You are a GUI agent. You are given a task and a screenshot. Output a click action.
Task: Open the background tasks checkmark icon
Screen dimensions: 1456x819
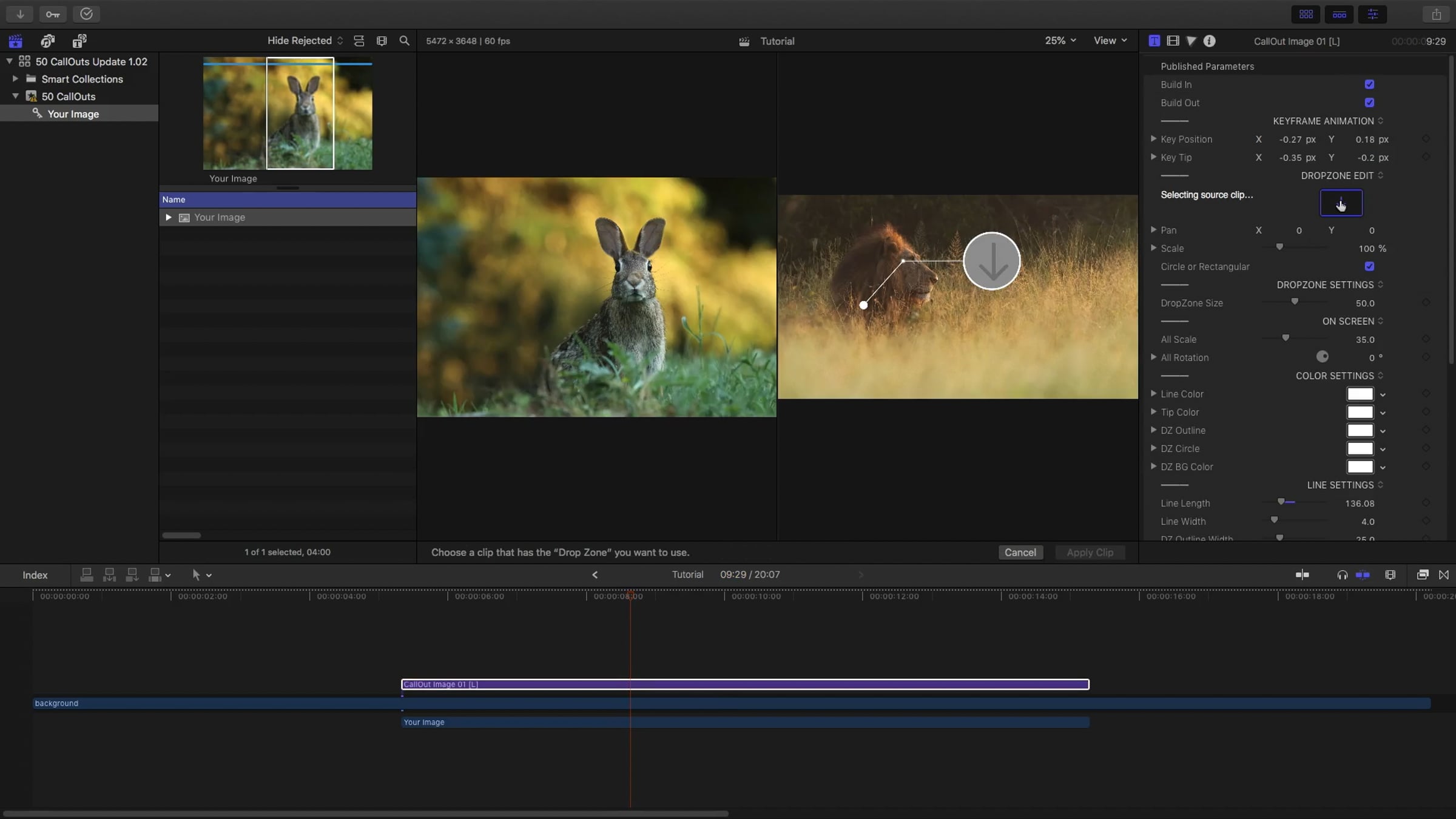pyautogui.click(x=86, y=14)
